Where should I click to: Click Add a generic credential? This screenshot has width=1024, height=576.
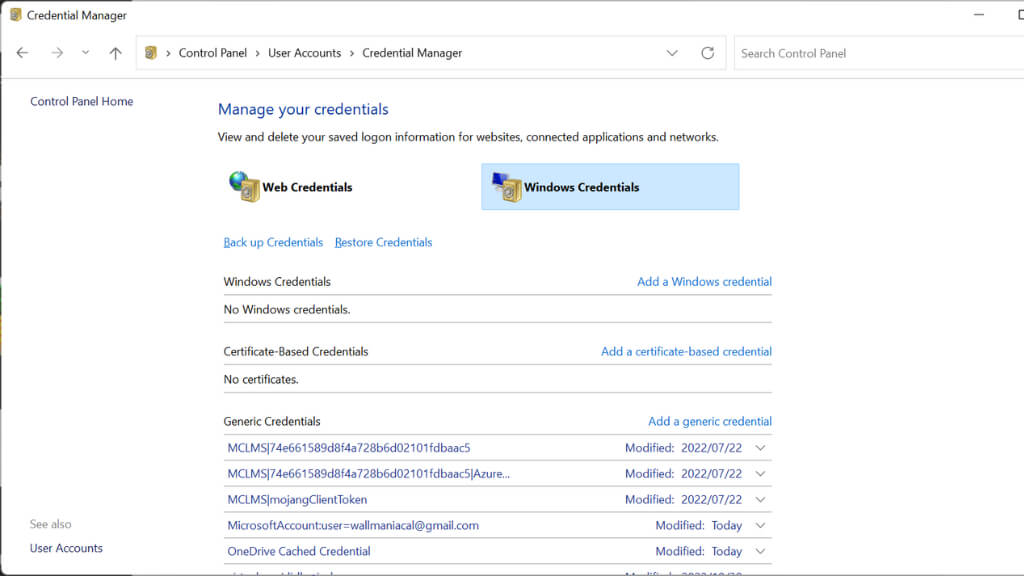[709, 421]
